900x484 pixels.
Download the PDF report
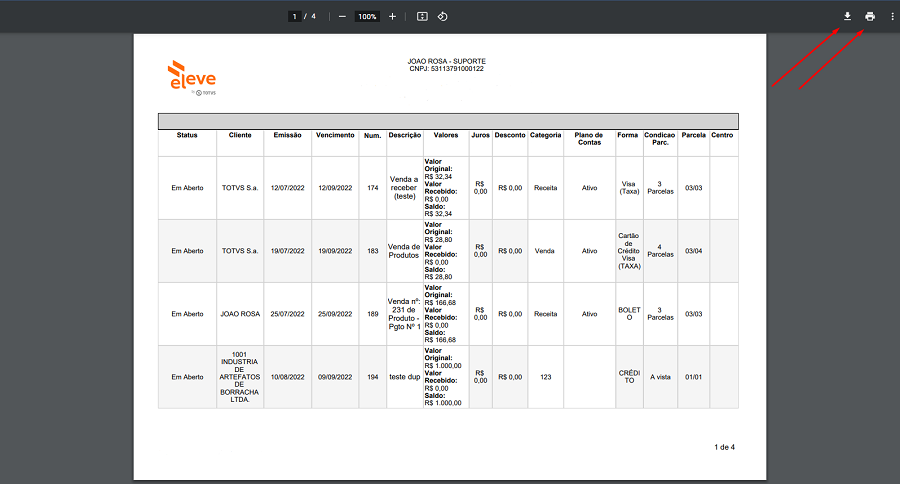[x=847, y=17]
